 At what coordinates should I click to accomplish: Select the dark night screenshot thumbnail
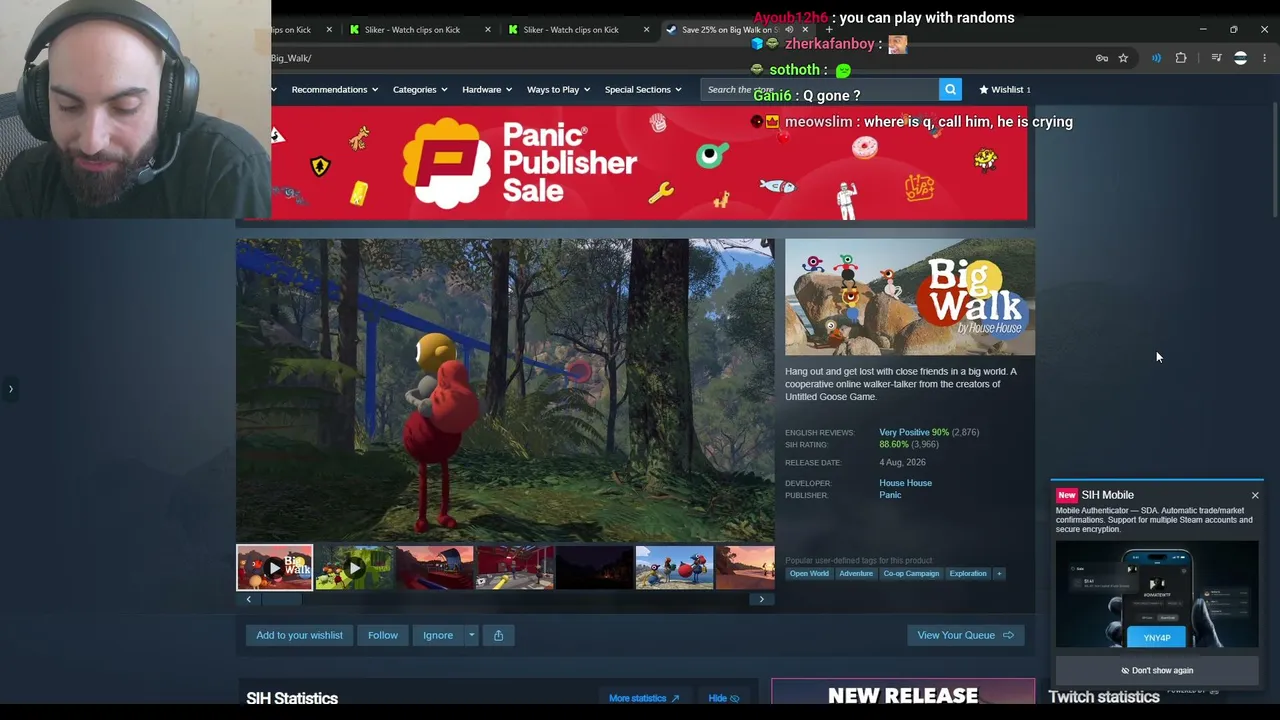pyautogui.click(x=595, y=568)
